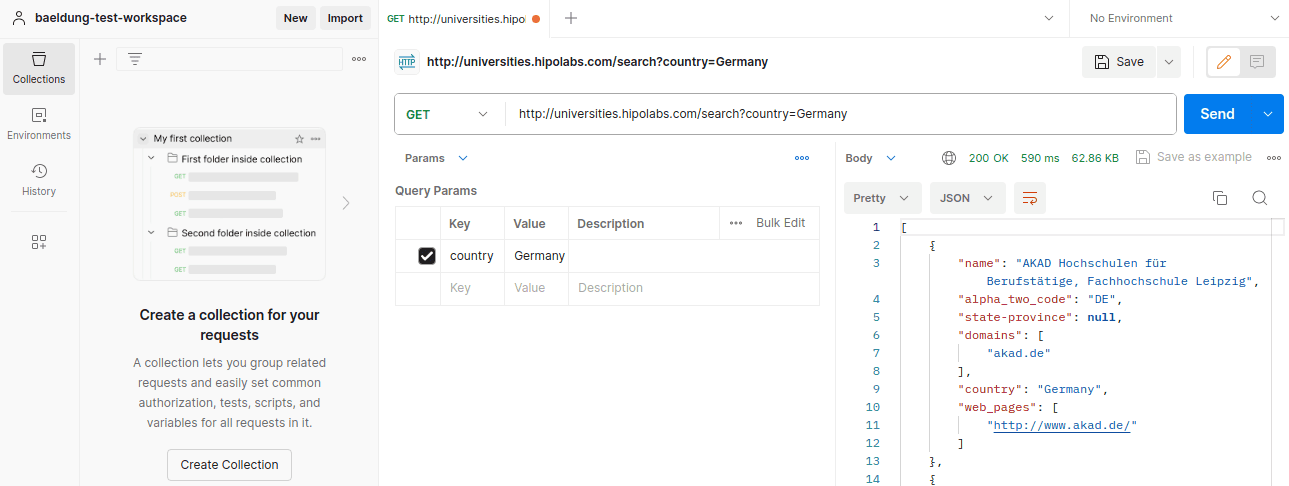Toggle response line wrap icon
The height and width of the screenshot is (486, 1289).
coord(1029,198)
